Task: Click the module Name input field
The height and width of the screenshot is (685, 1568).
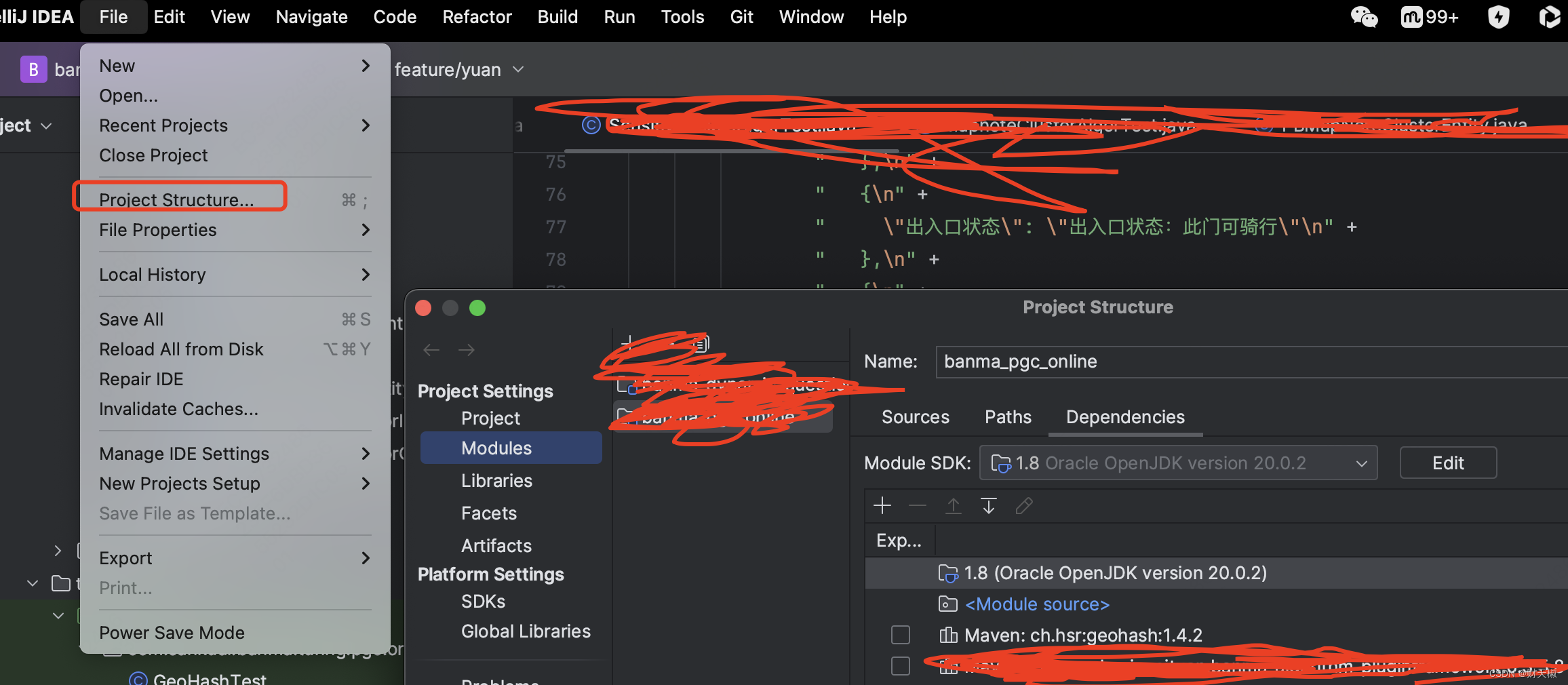Action: [x=1251, y=361]
